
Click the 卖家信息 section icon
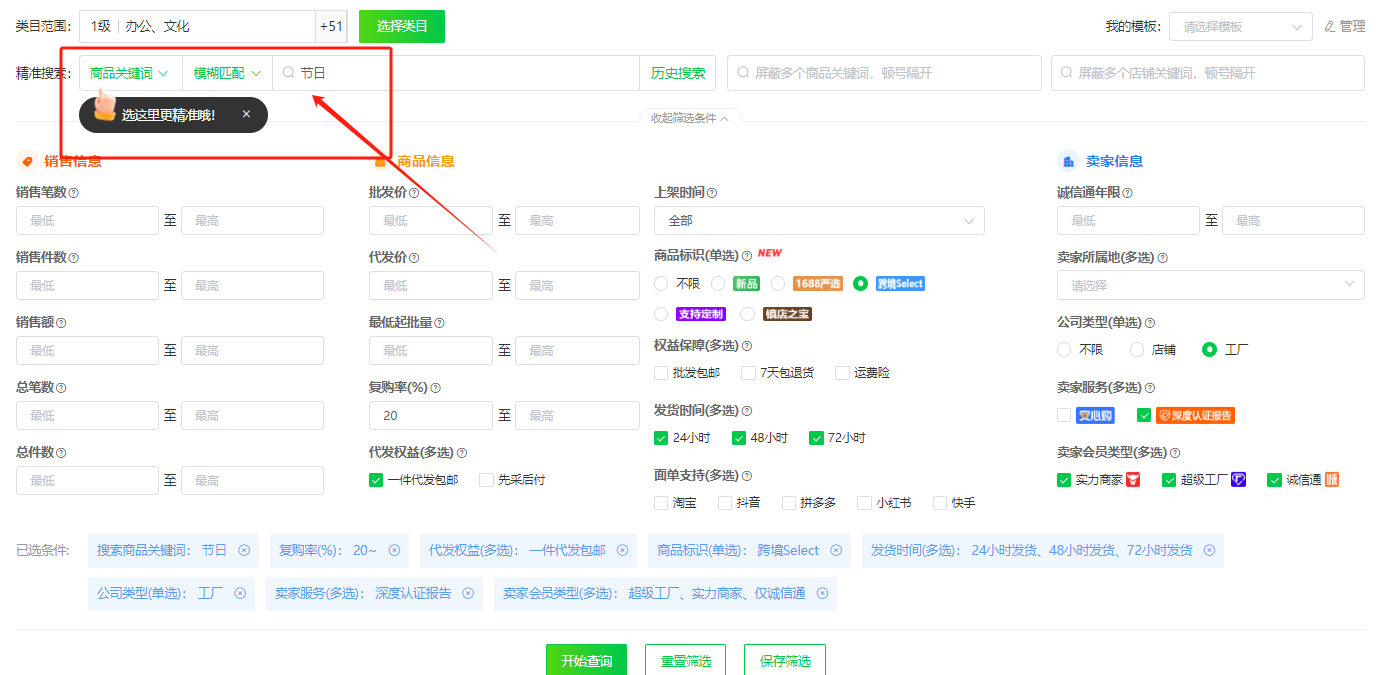(1066, 160)
